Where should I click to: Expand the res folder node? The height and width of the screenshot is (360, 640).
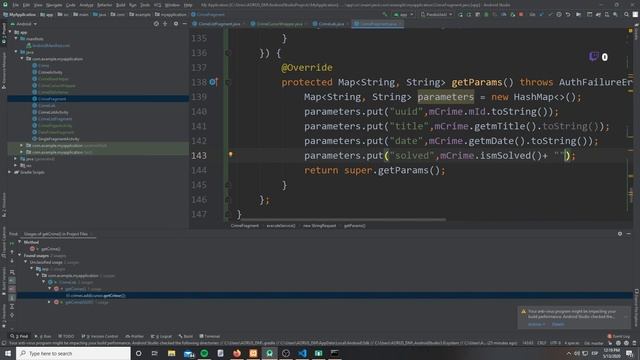(x=16, y=166)
